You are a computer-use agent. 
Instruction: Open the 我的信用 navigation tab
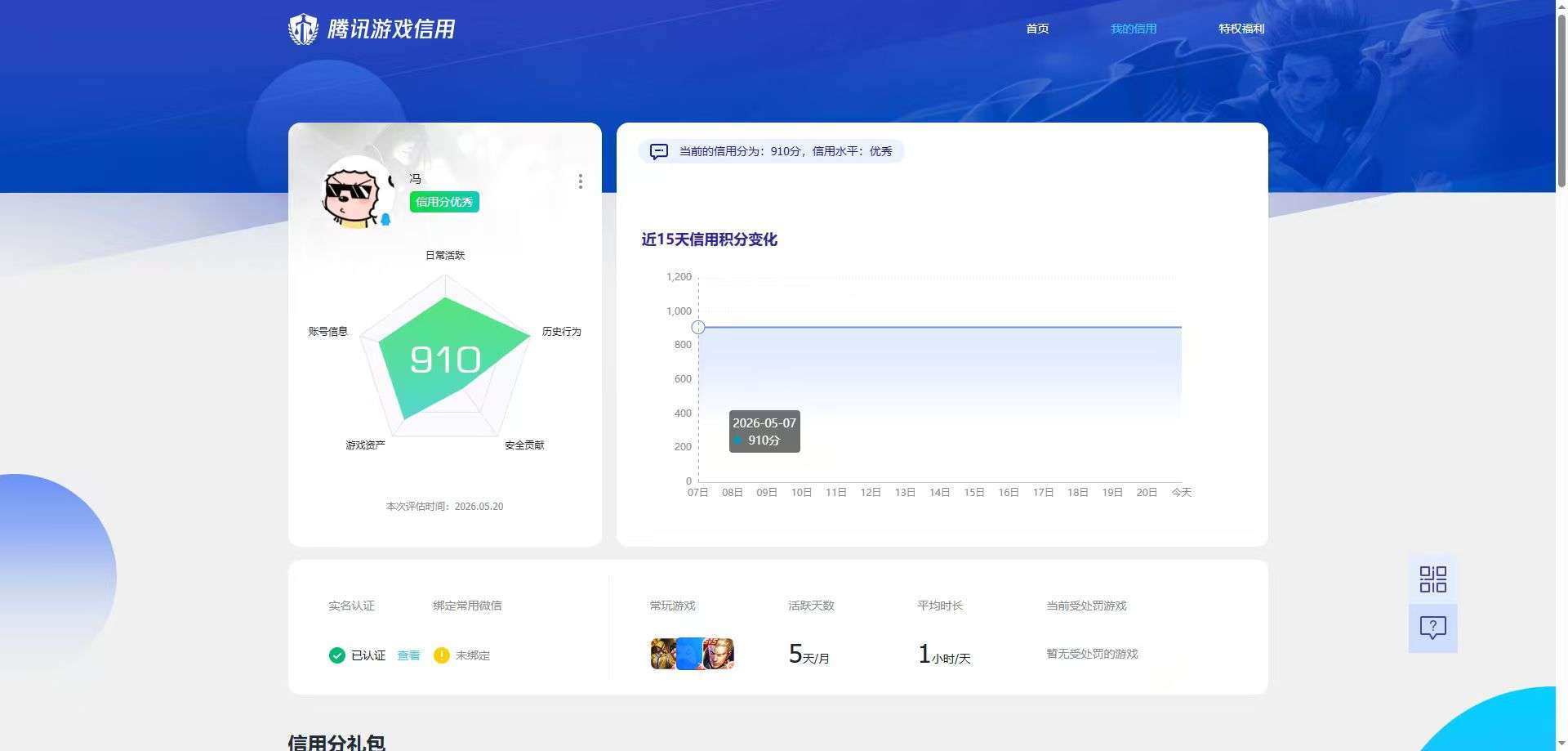[1134, 29]
